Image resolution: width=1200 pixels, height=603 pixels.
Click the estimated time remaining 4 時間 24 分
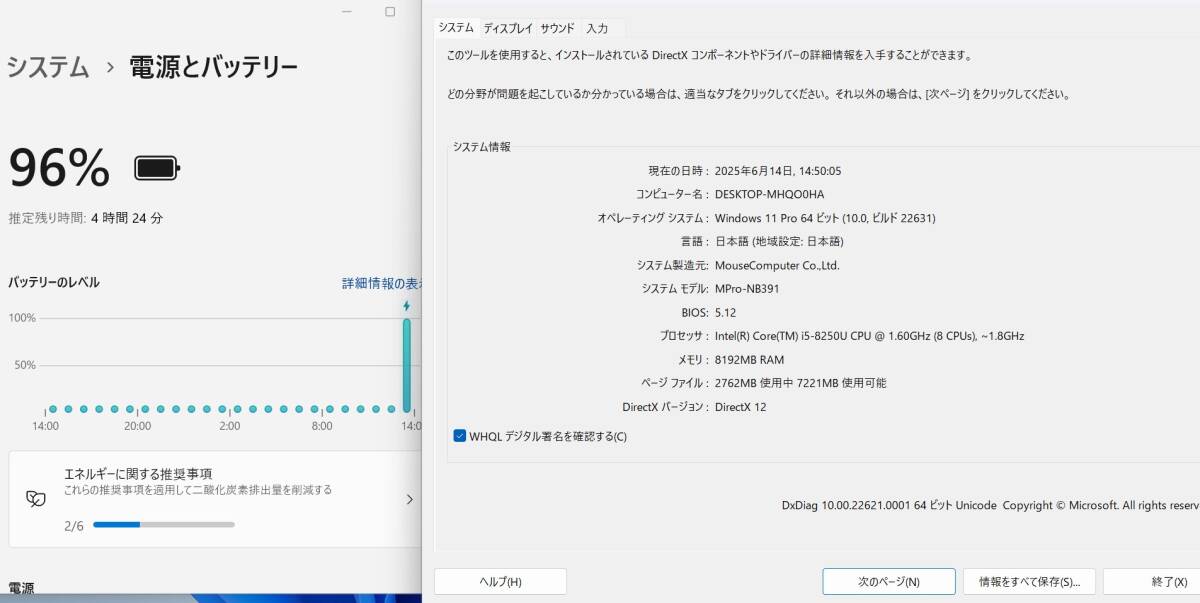click(127, 217)
